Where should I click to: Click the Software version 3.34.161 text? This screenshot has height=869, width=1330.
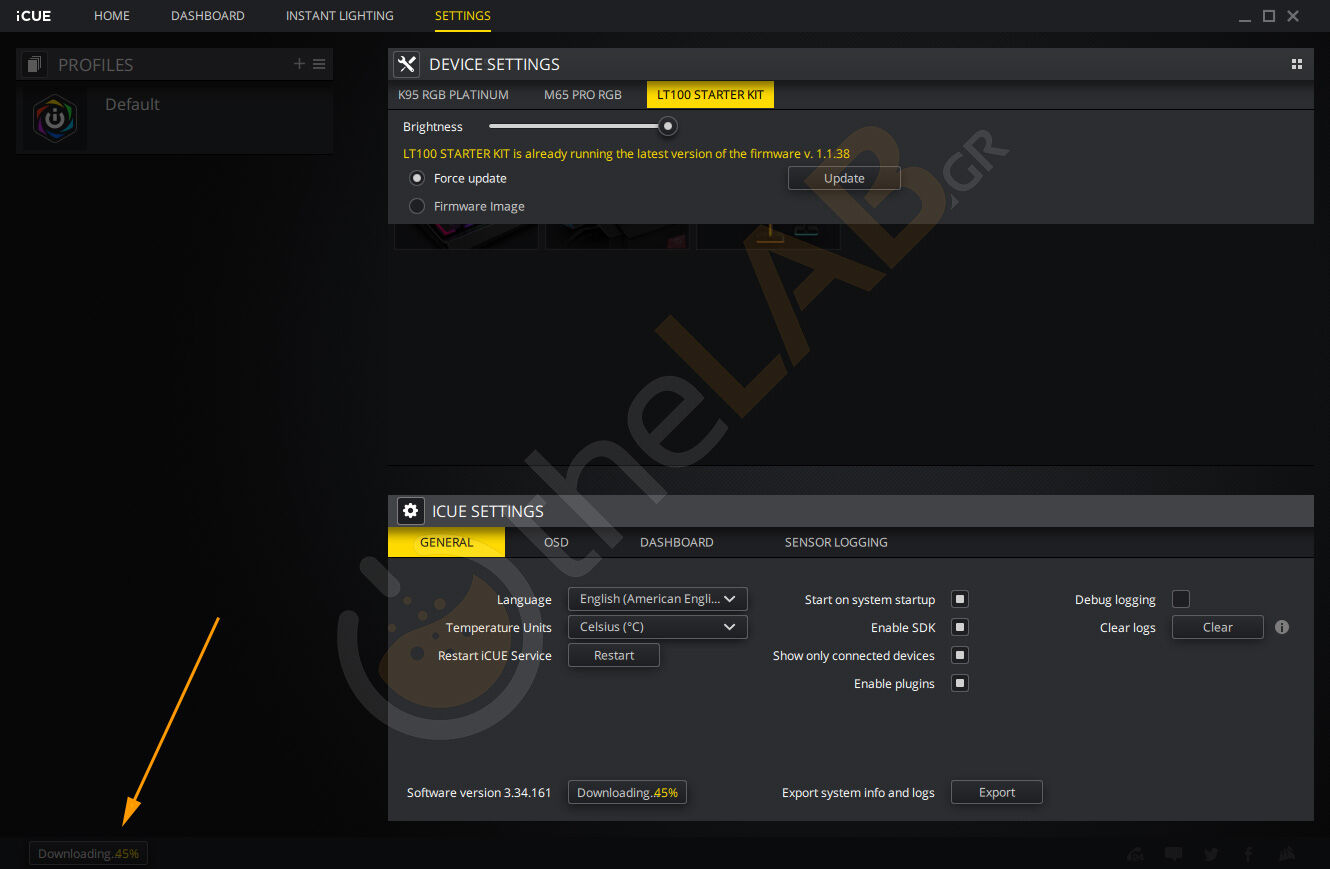479,793
